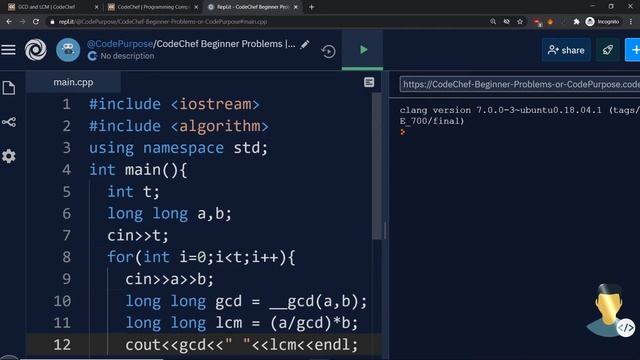Switch to CodeChef Programming browser tab
The height and width of the screenshot is (360, 640).
[x=152, y=7]
